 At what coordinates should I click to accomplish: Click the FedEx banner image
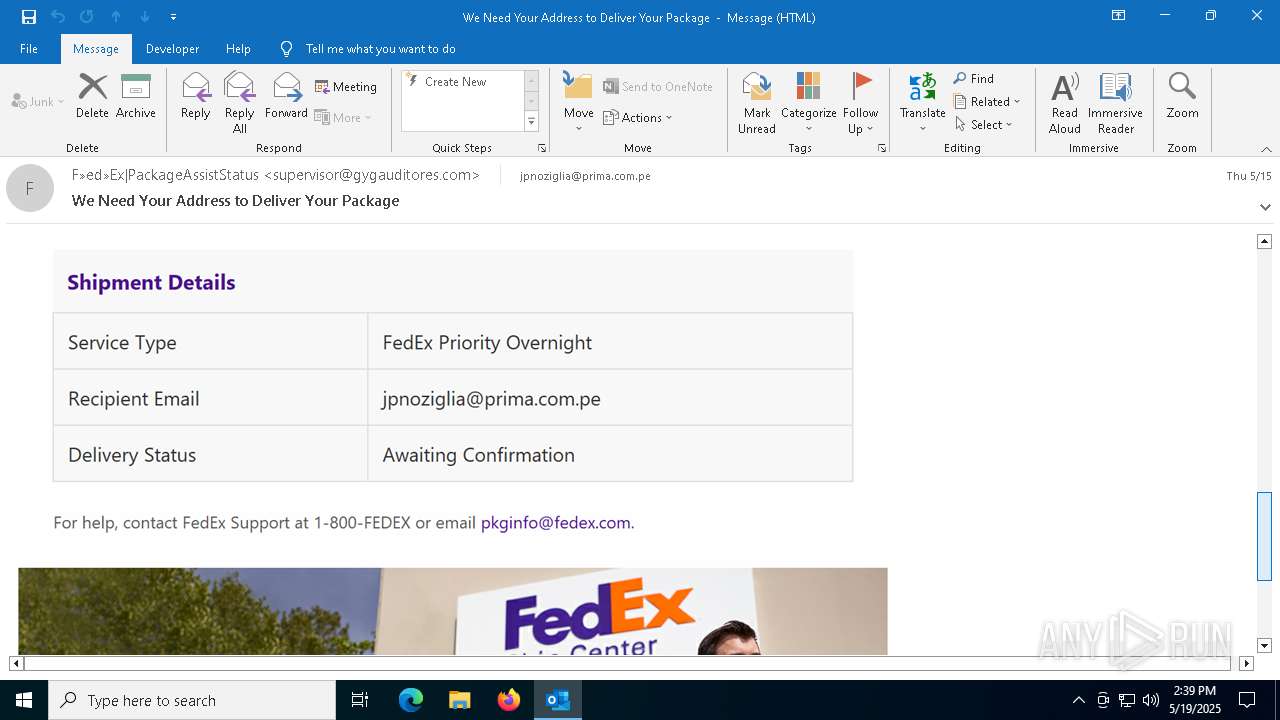[452, 611]
